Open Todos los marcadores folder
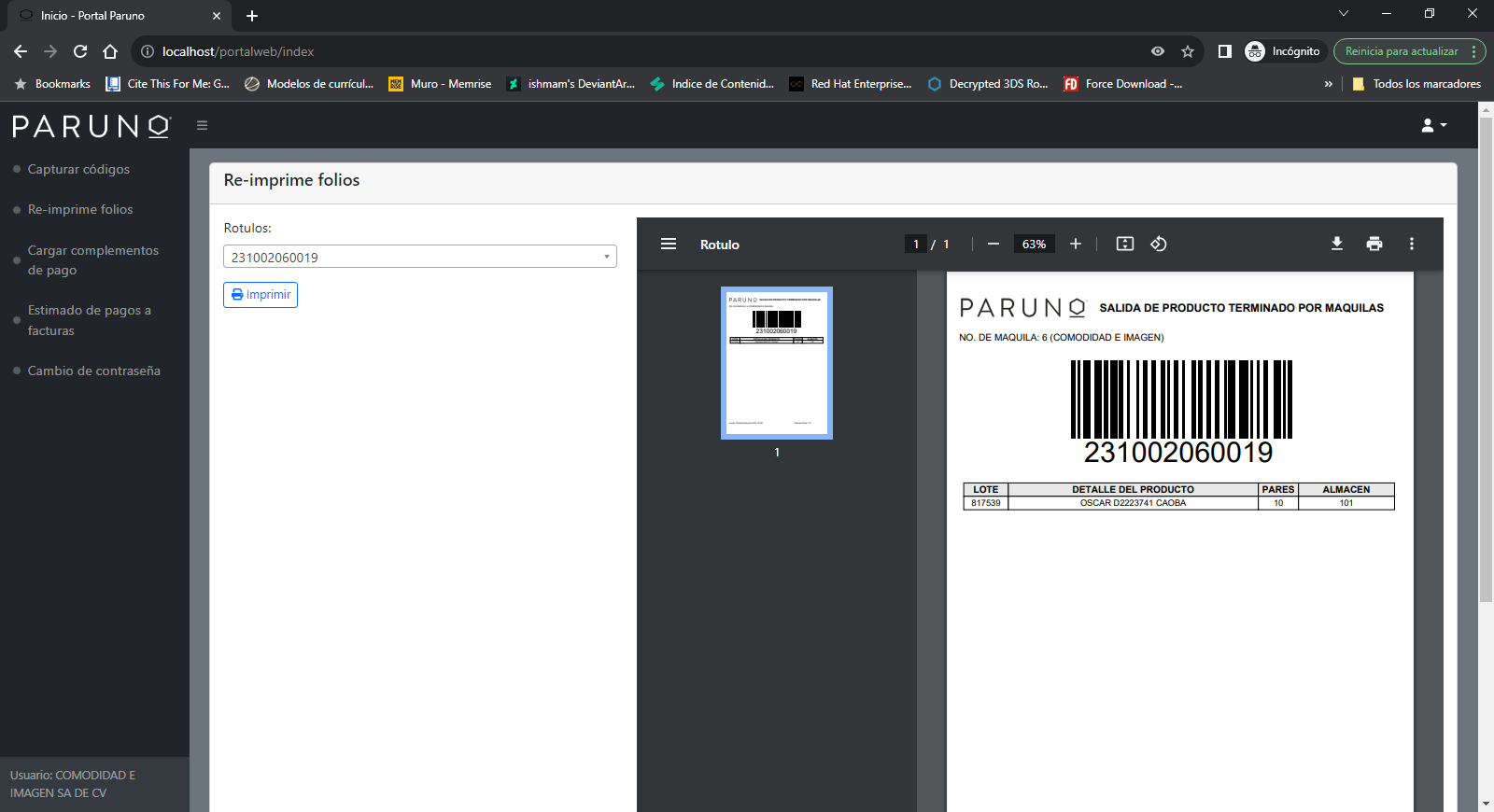This screenshot has width=1494, height=812. tap(1416, 84)
